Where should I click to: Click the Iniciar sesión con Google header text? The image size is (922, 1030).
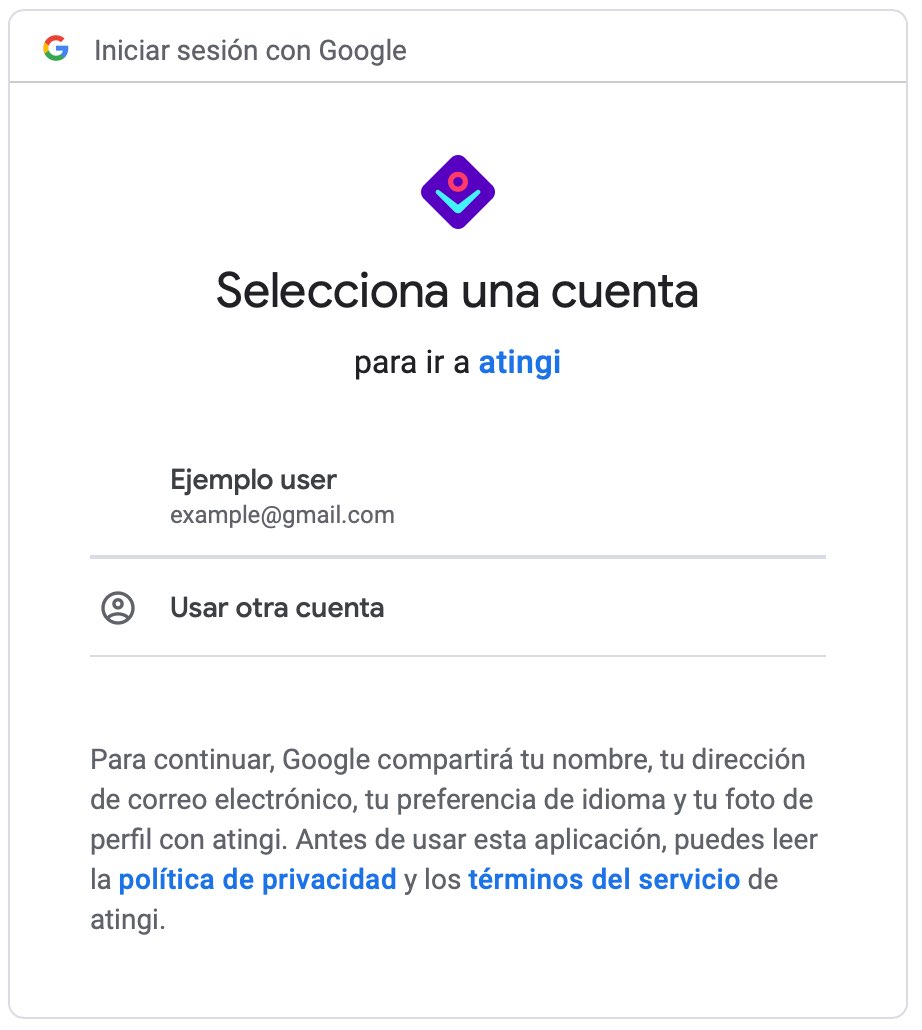(250, 51)
